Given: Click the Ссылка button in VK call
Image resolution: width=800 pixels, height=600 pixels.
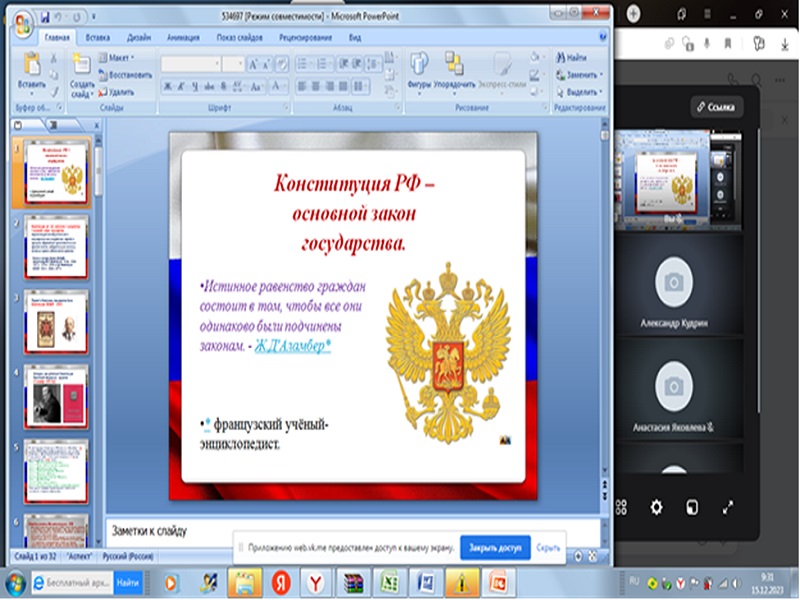Looking at the screenshot, I should point(716,107).
